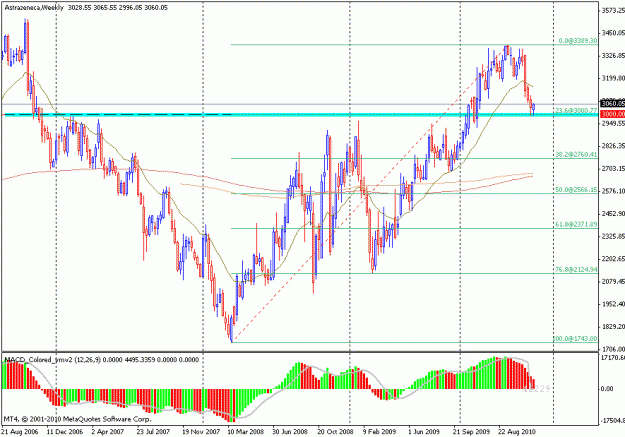Select the 38.2@2760.41 Fibonacci level label

pyautogui.click(x=576, y=154)
